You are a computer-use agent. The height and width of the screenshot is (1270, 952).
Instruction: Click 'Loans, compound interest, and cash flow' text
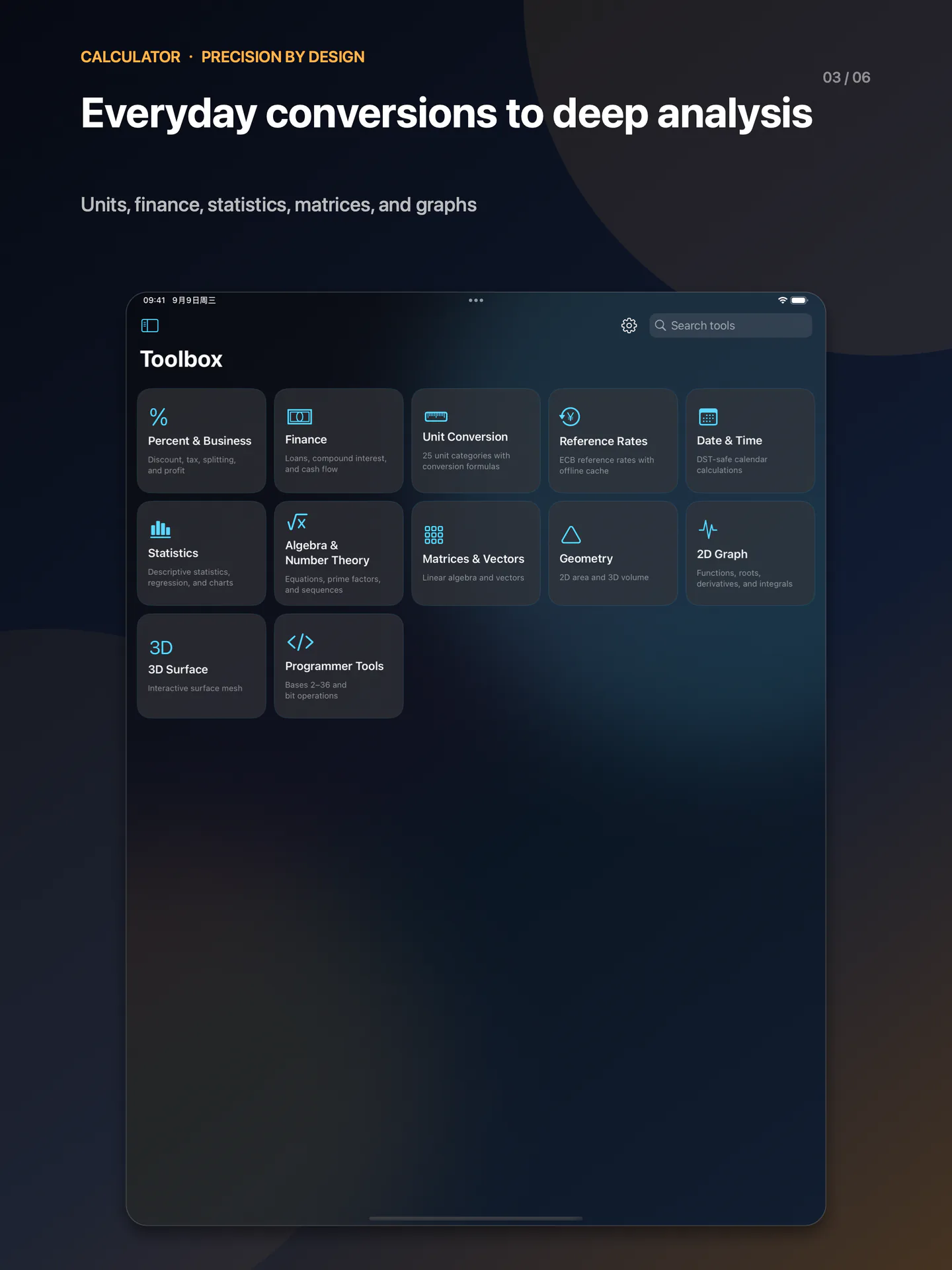(x=336, y=464)
